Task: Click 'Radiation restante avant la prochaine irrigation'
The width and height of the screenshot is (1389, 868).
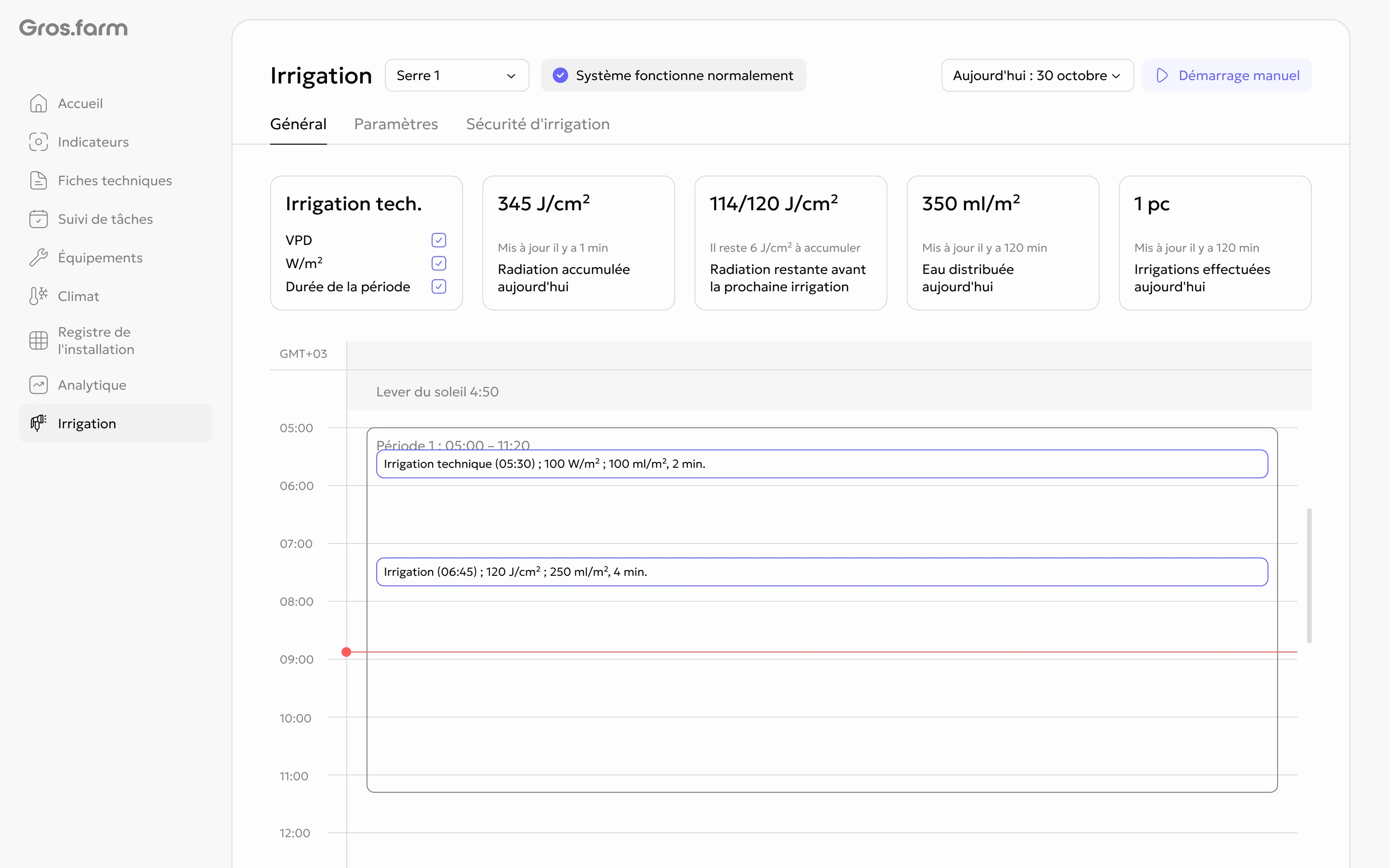Action: [788, 278]
